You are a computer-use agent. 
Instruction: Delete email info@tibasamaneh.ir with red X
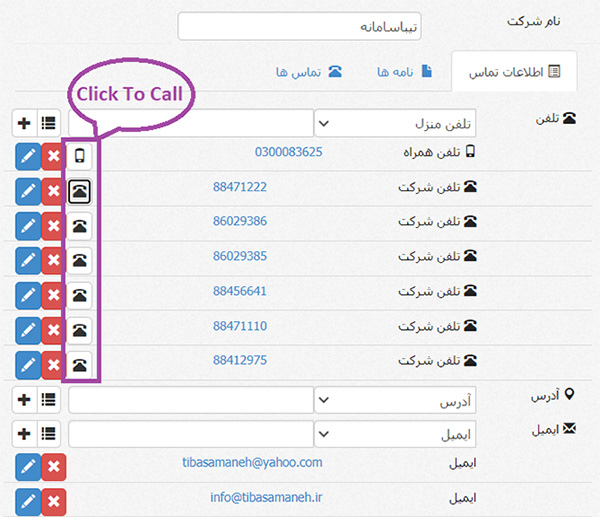(54, 502)
